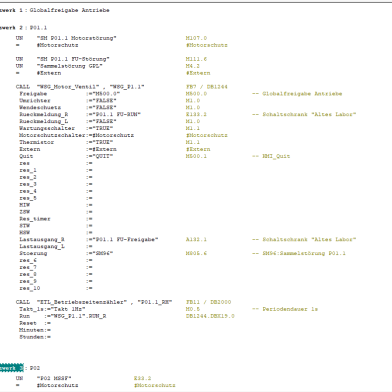The width and height of the screenshot is (392, 392).
Task: Select the "SM P01.1 FU-Störung" operand
Action: click(x=73, y=59)
